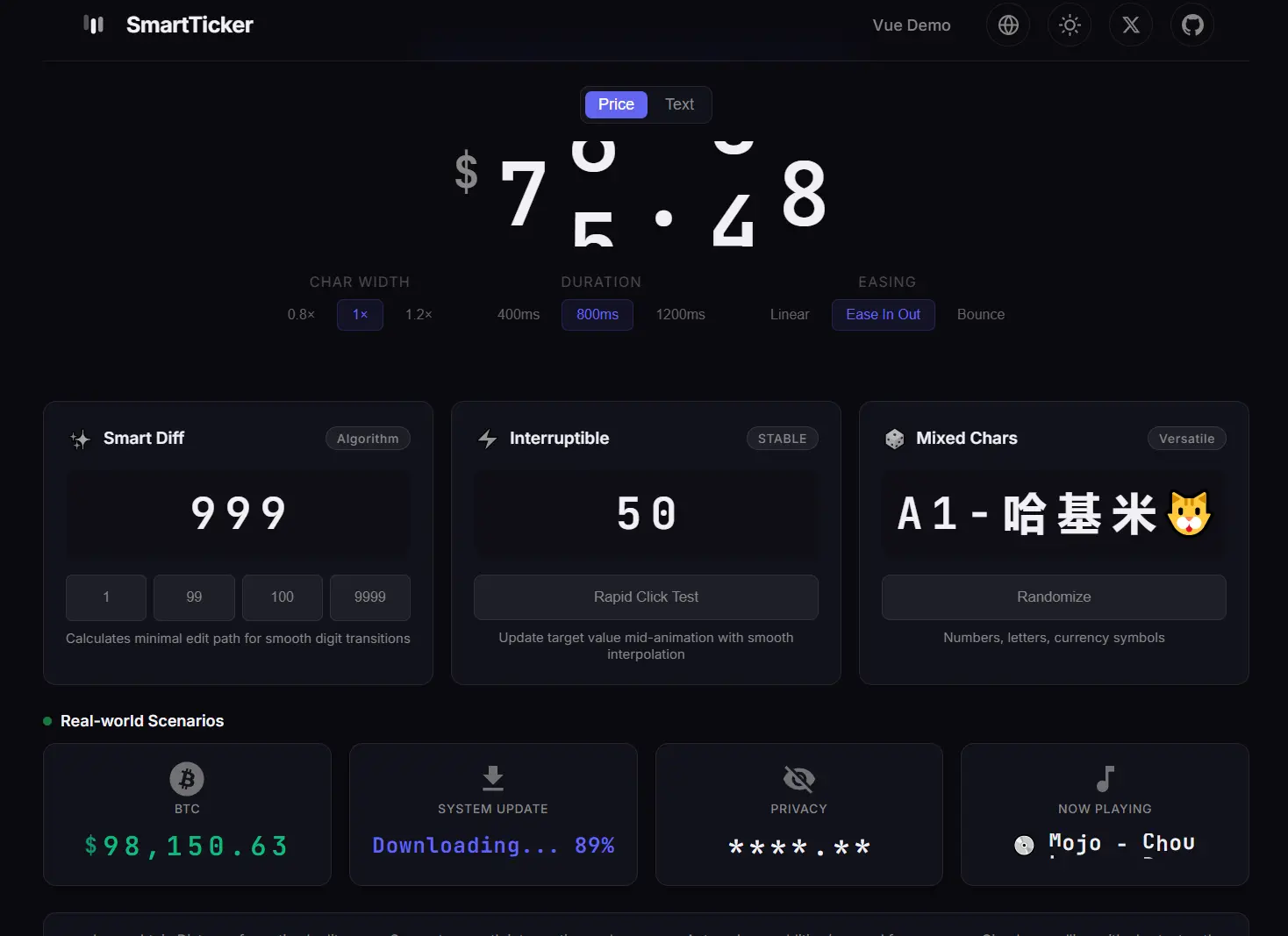Open the X (Twitter) link
1288x936 pixels.
pos(1130,25)
